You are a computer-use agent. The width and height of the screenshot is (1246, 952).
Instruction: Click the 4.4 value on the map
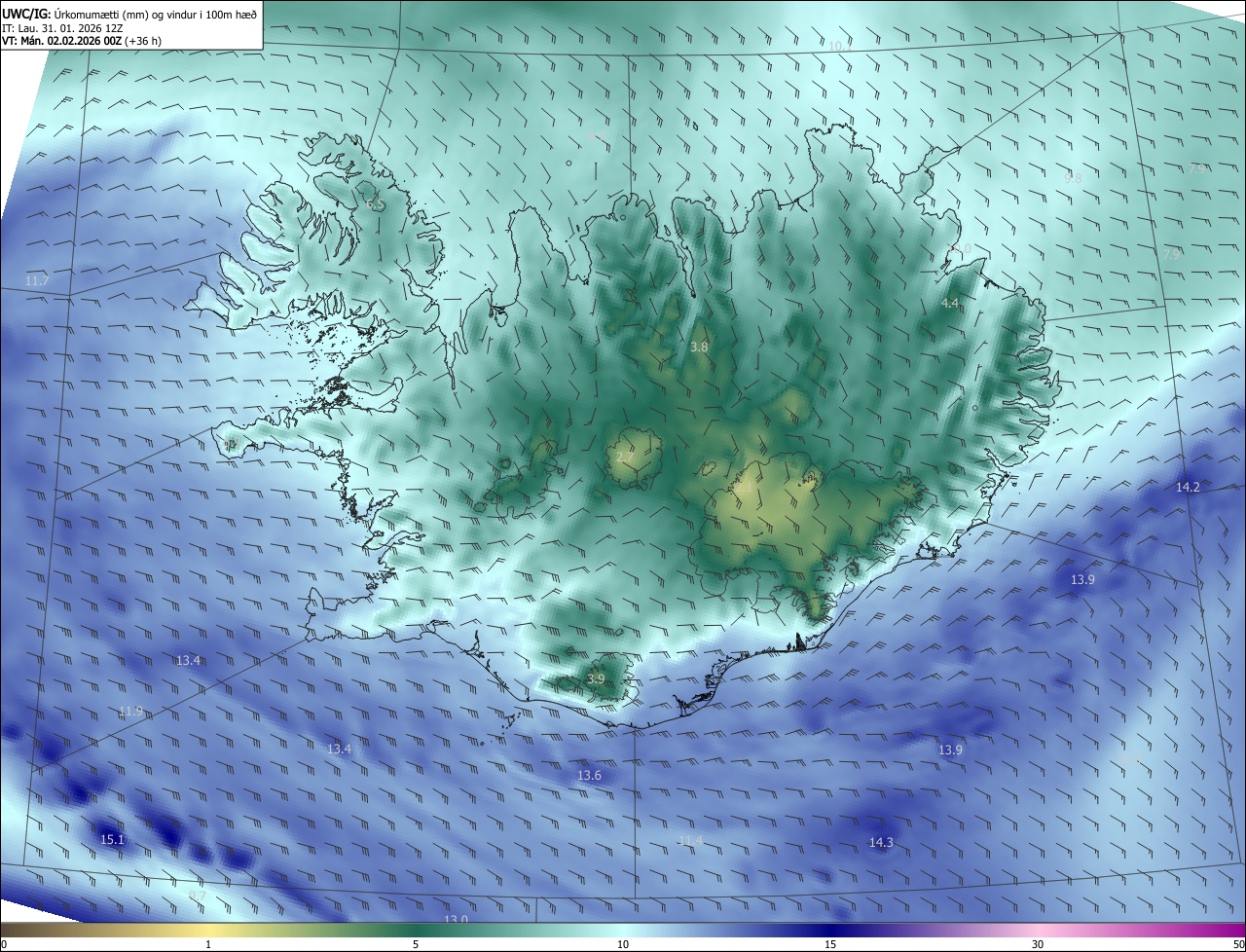tap(950, 304)
